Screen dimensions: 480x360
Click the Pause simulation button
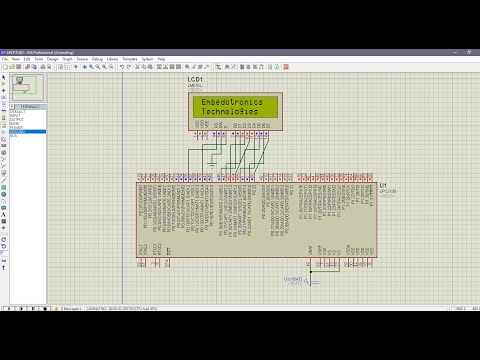pyautogui.click(x=33, y=309)
